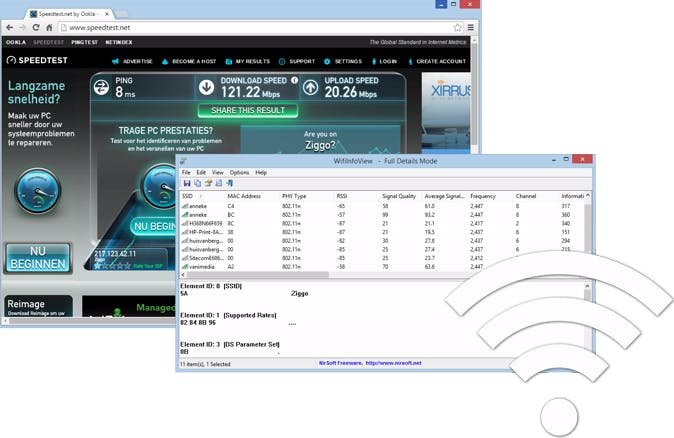Screen dimensions: 674x438
Task: Bookmark the page with the star icon
Action: 457,28
